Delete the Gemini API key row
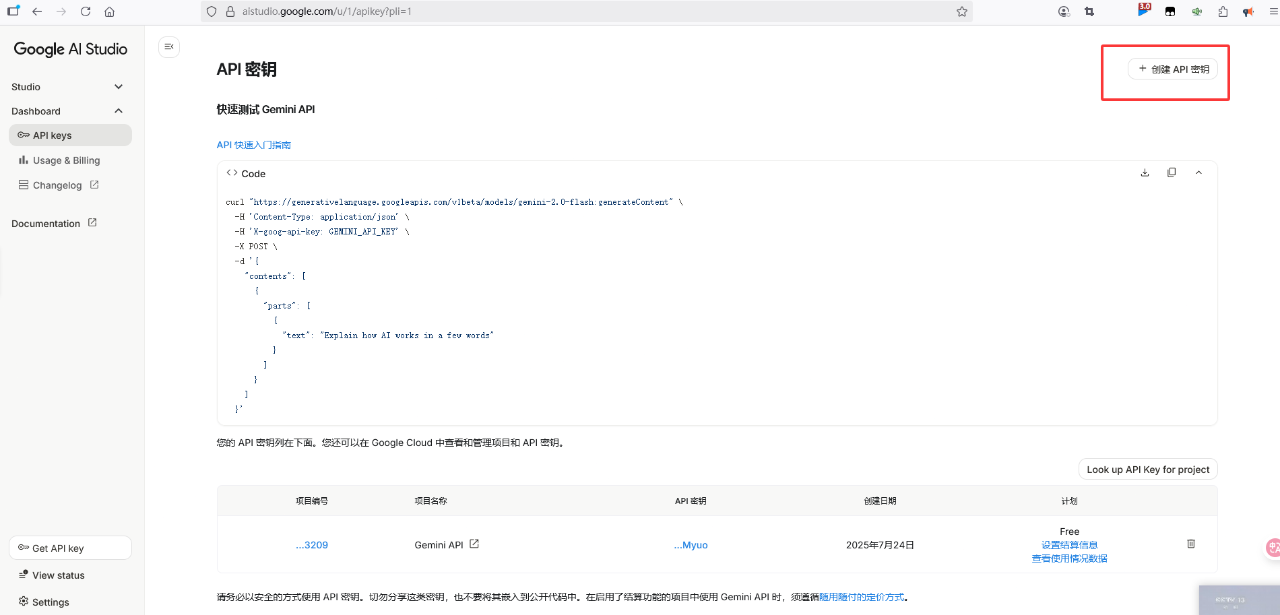This screenshot has height=615, width=1280. [x=1191, y=544]
